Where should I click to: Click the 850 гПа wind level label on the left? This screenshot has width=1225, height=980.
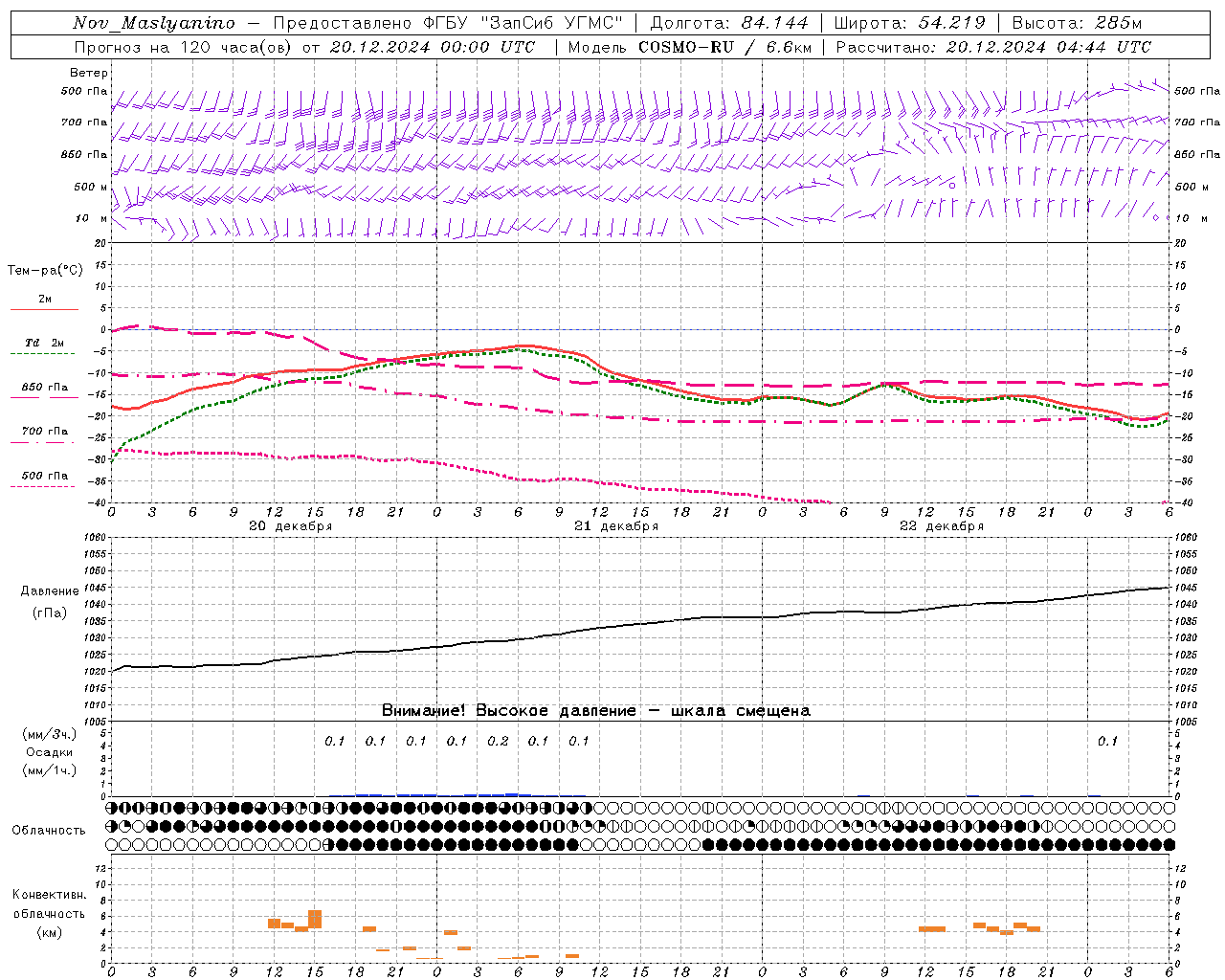pyautogui.click(x=84, y=154)
